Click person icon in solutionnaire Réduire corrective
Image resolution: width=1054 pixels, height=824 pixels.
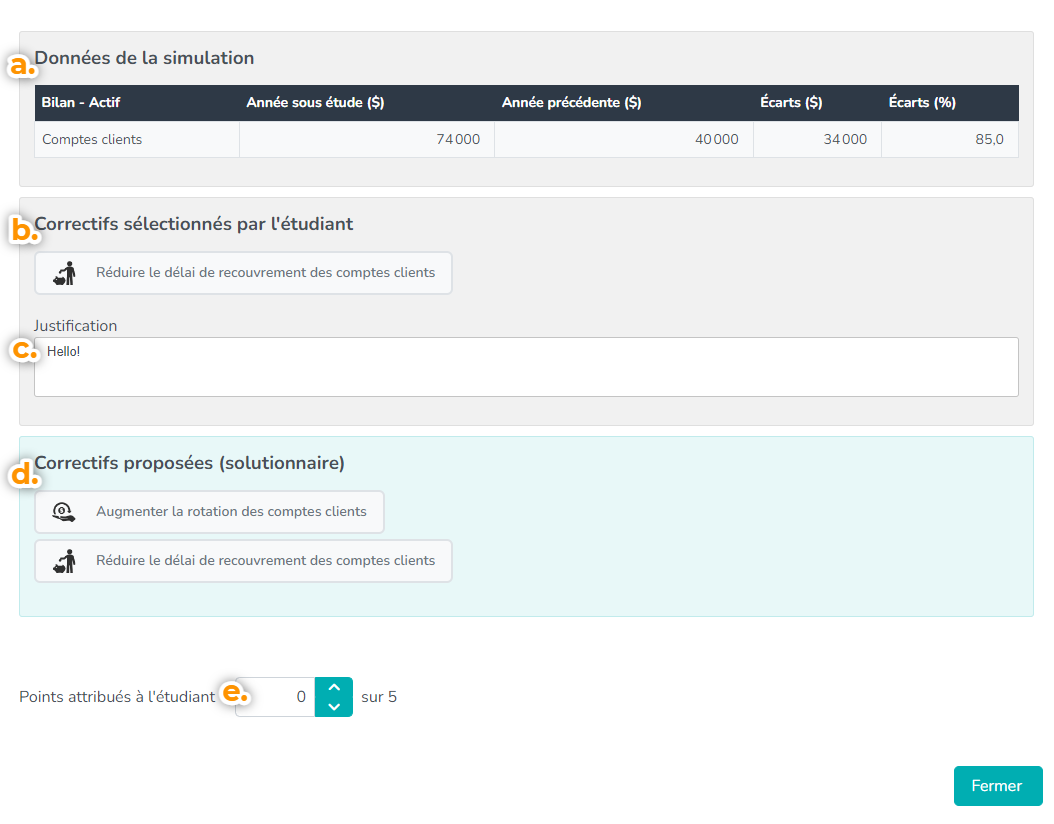[65, 561]
